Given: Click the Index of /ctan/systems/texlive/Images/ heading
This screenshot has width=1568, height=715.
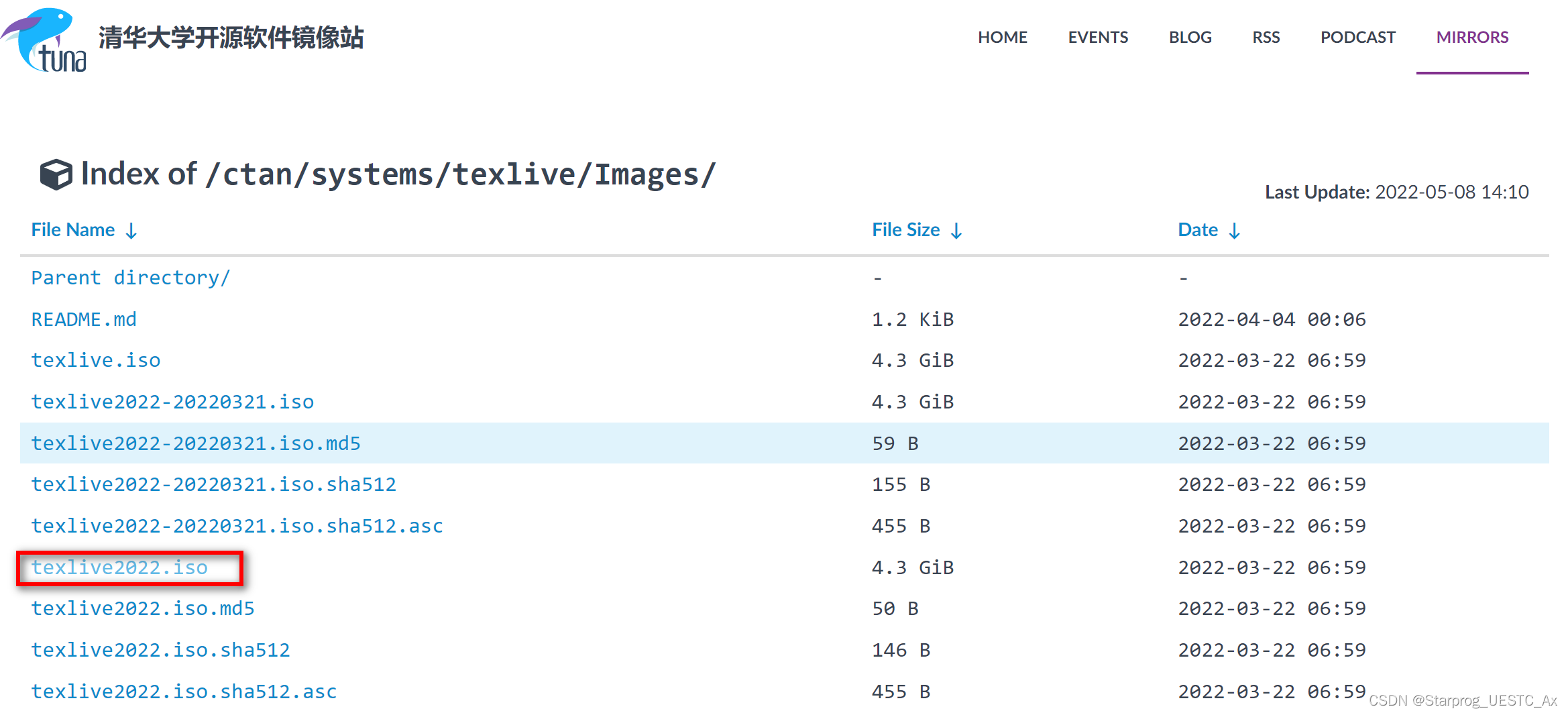Looking at the screenshot, I should (x=398, y=174).
